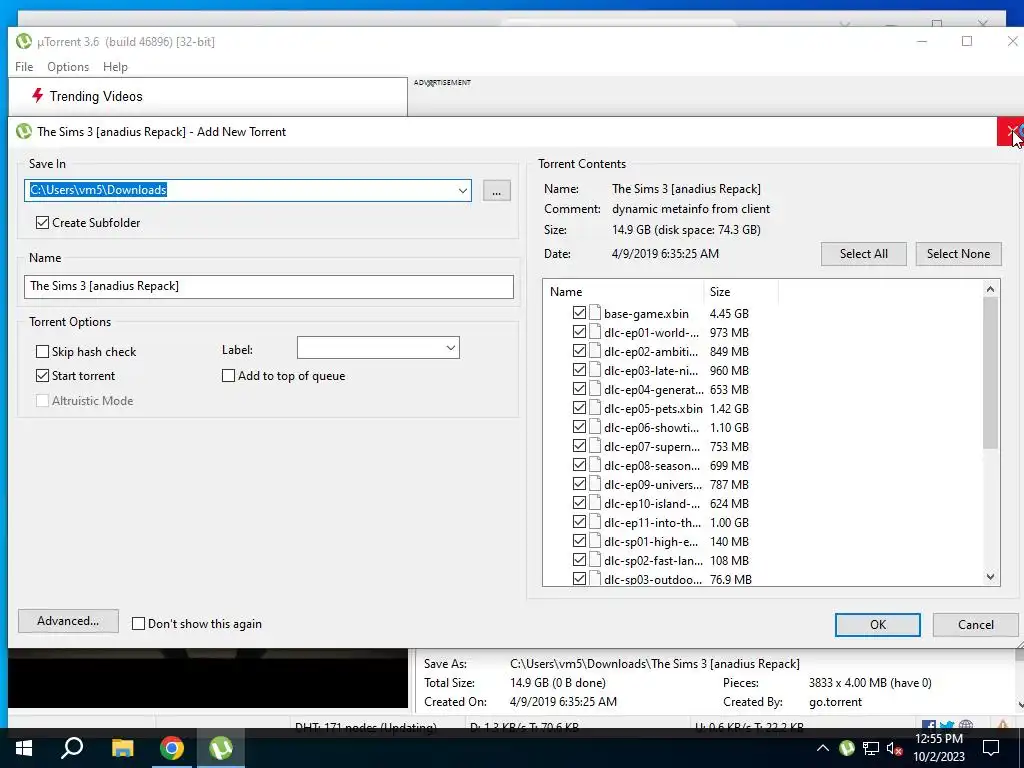Uncheck the 140 MB dlc-sp01 file
Screen dimensions: 1024x768
point(579,541)
